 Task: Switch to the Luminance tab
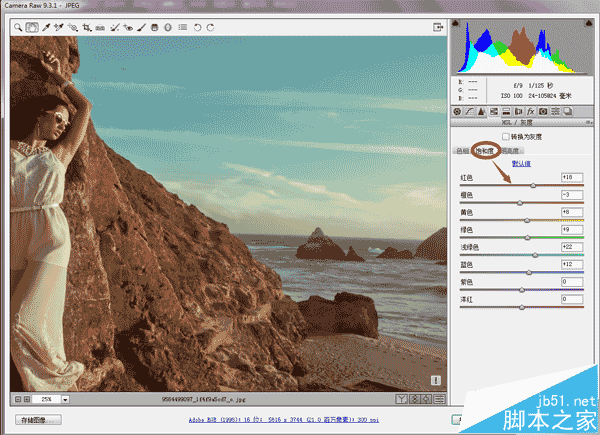point(510,151)
